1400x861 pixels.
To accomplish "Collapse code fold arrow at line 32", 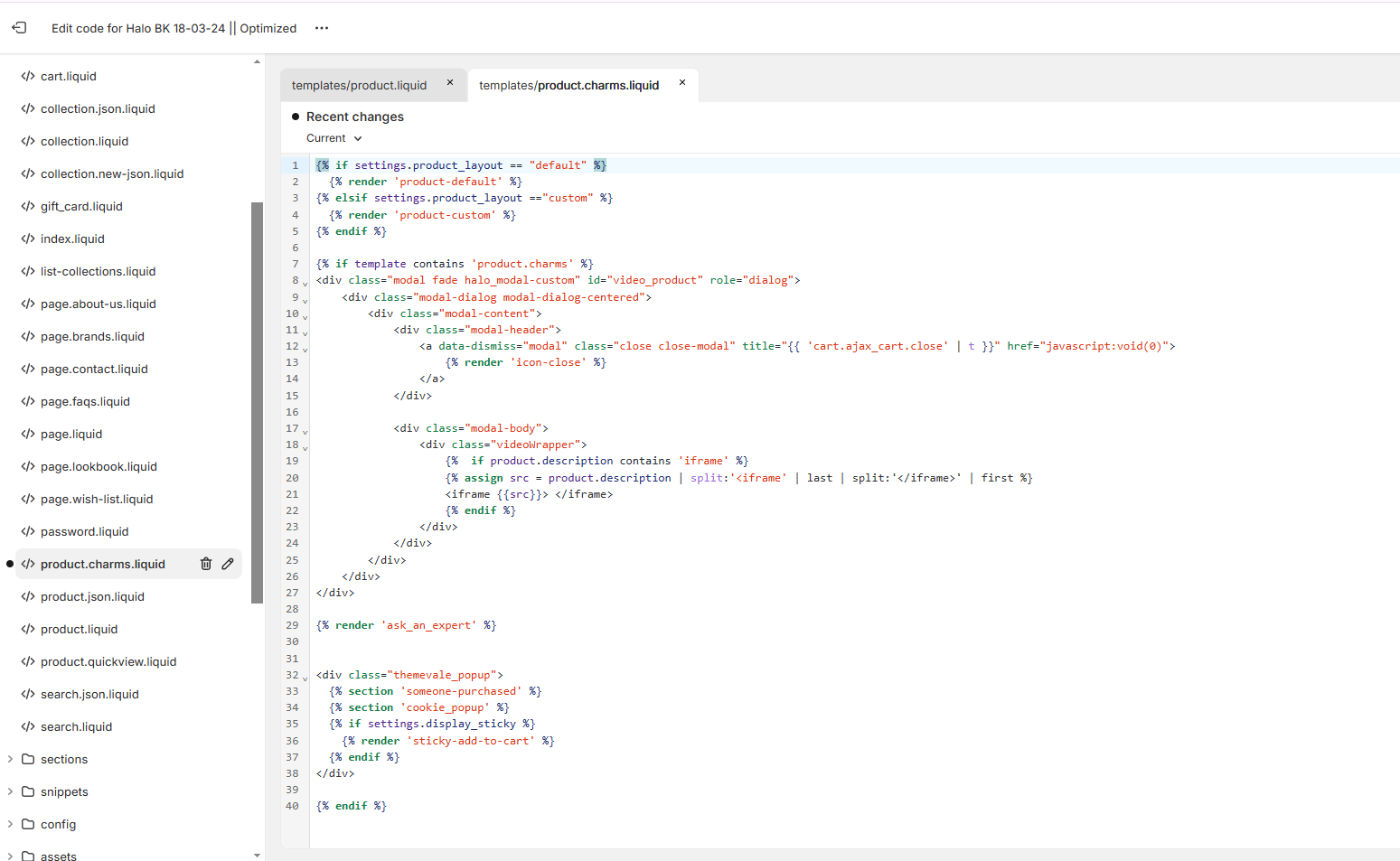I will click(305, 678).
